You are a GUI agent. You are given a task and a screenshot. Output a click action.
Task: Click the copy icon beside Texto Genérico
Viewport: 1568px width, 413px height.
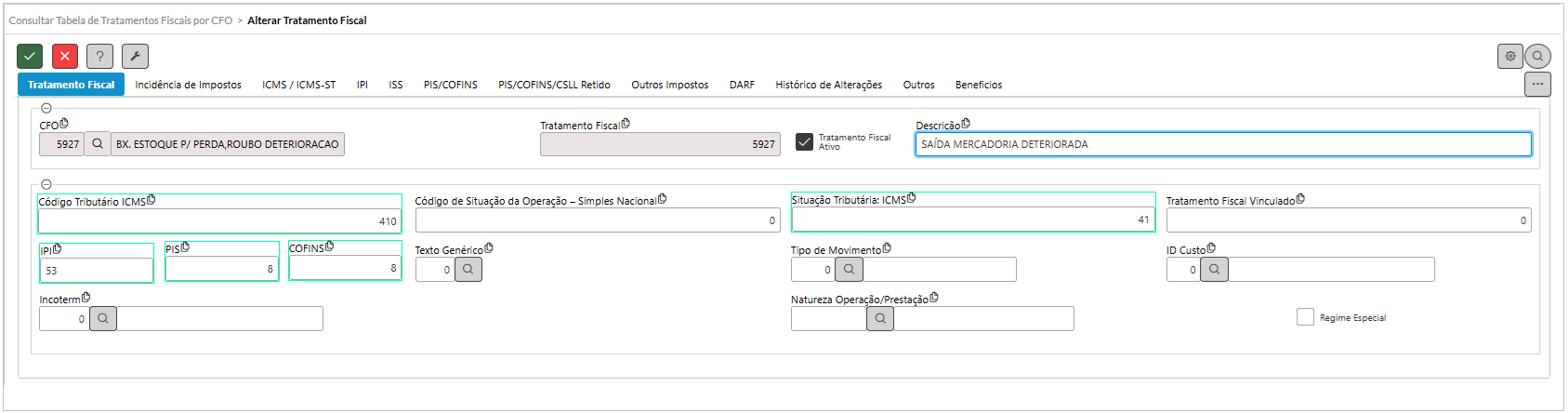(x=489, y=248)
